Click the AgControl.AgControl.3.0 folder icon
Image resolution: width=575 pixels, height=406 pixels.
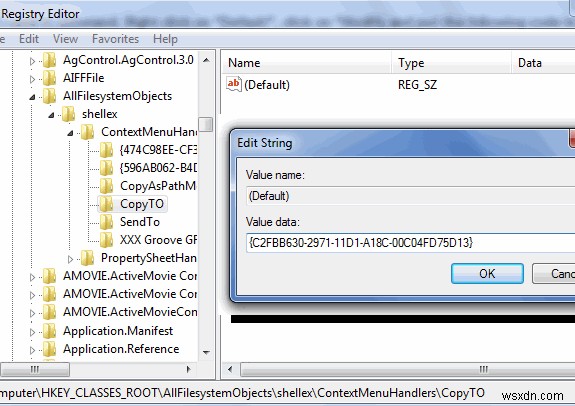tap(50, 60)
